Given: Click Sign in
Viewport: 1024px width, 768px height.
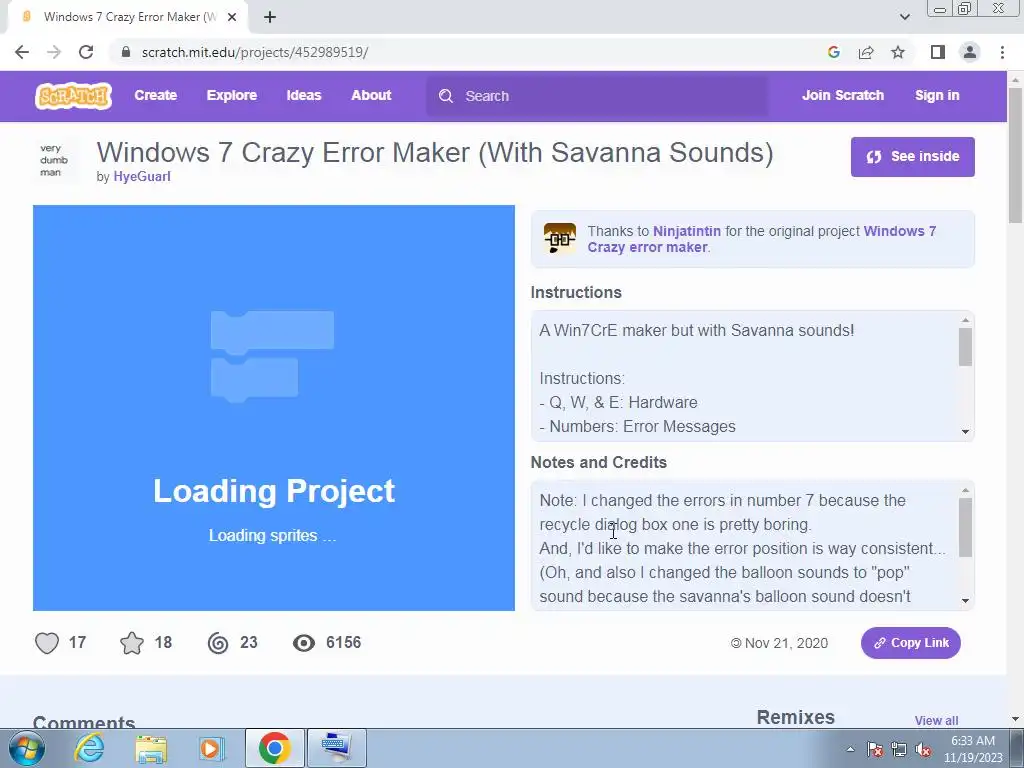Looking at the screenshot, I should coord(937,95).
